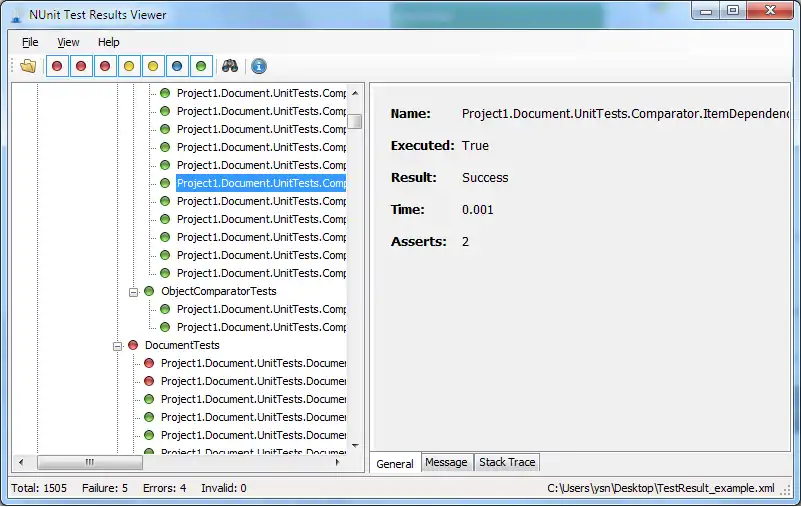Click the tree's vertical scrollbar down arrow
This screenshot has width=801, height=507.
click(356, 446)
